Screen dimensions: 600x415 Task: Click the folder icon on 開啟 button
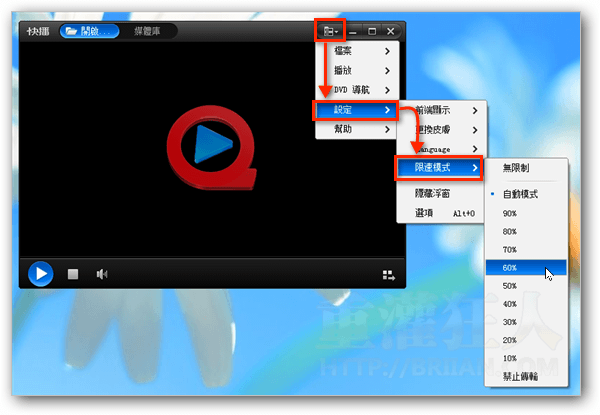71,32
